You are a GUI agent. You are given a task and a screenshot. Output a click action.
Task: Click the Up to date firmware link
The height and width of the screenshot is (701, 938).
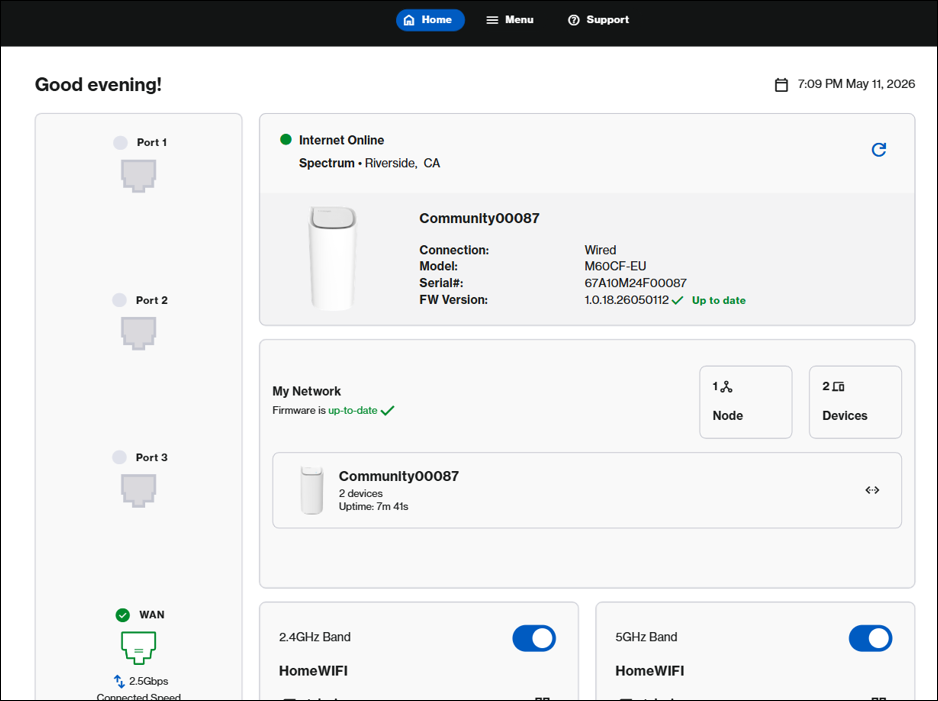click(718, 300)
